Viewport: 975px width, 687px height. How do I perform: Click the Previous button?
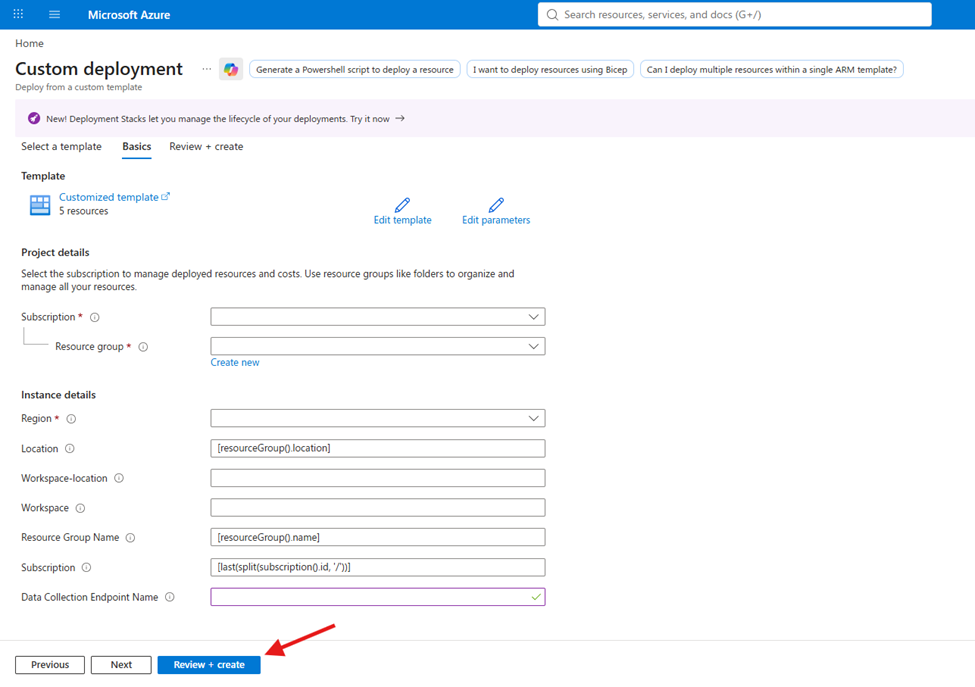pos(50,665)
